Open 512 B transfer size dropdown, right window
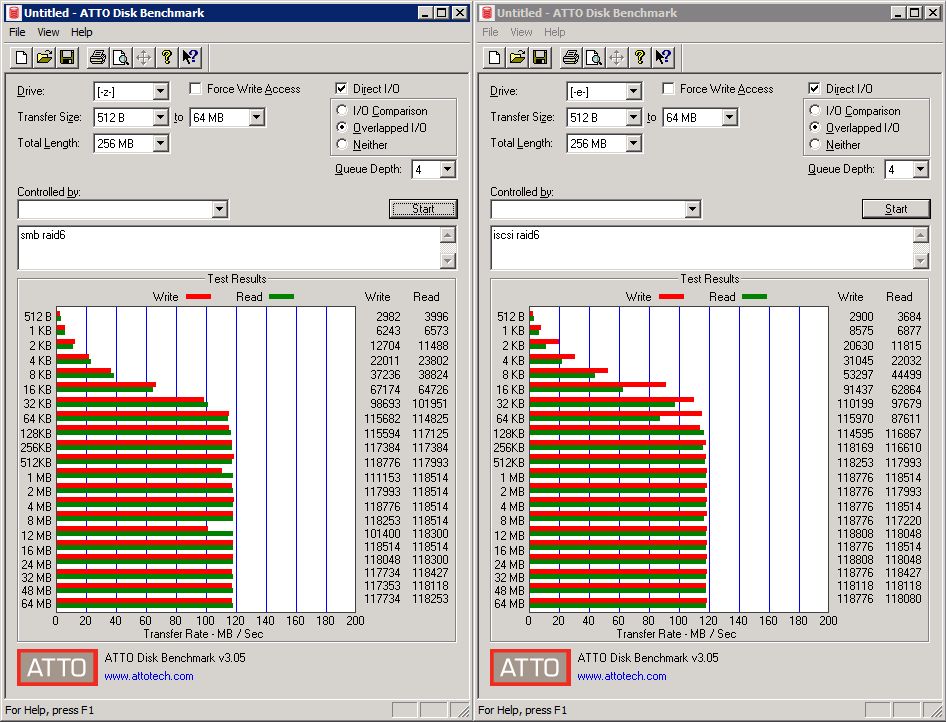Viewport: 946px width, 722px height. [x=633, y=118]
